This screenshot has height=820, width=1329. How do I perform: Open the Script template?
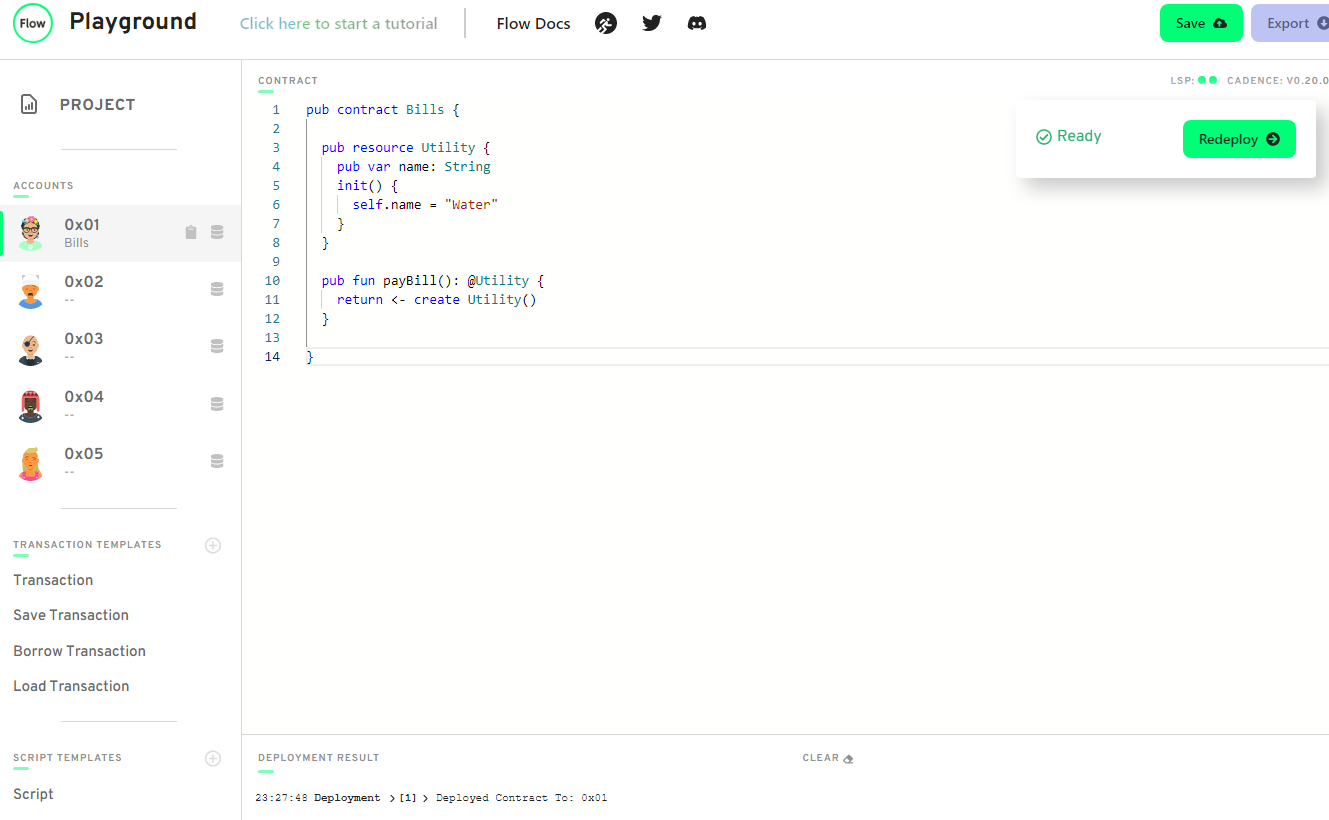tap(33, 794)
